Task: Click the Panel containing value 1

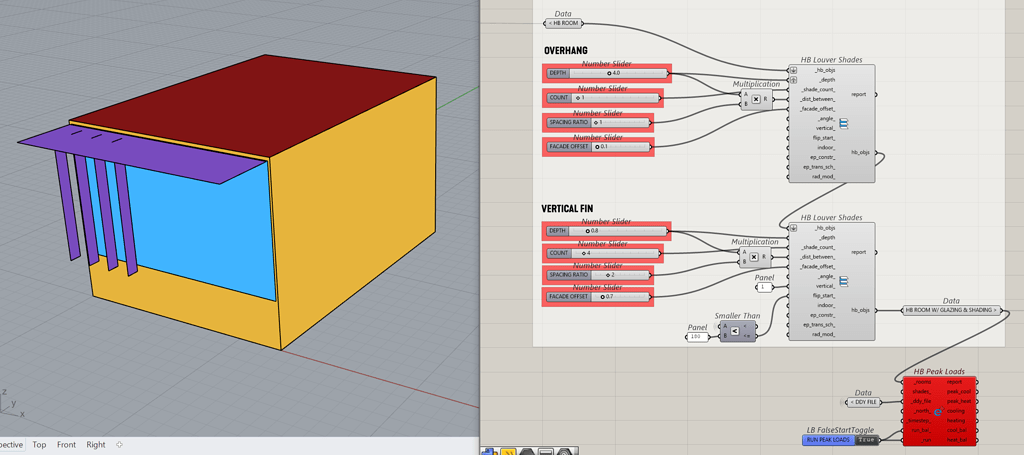Action: pos(765,287)
